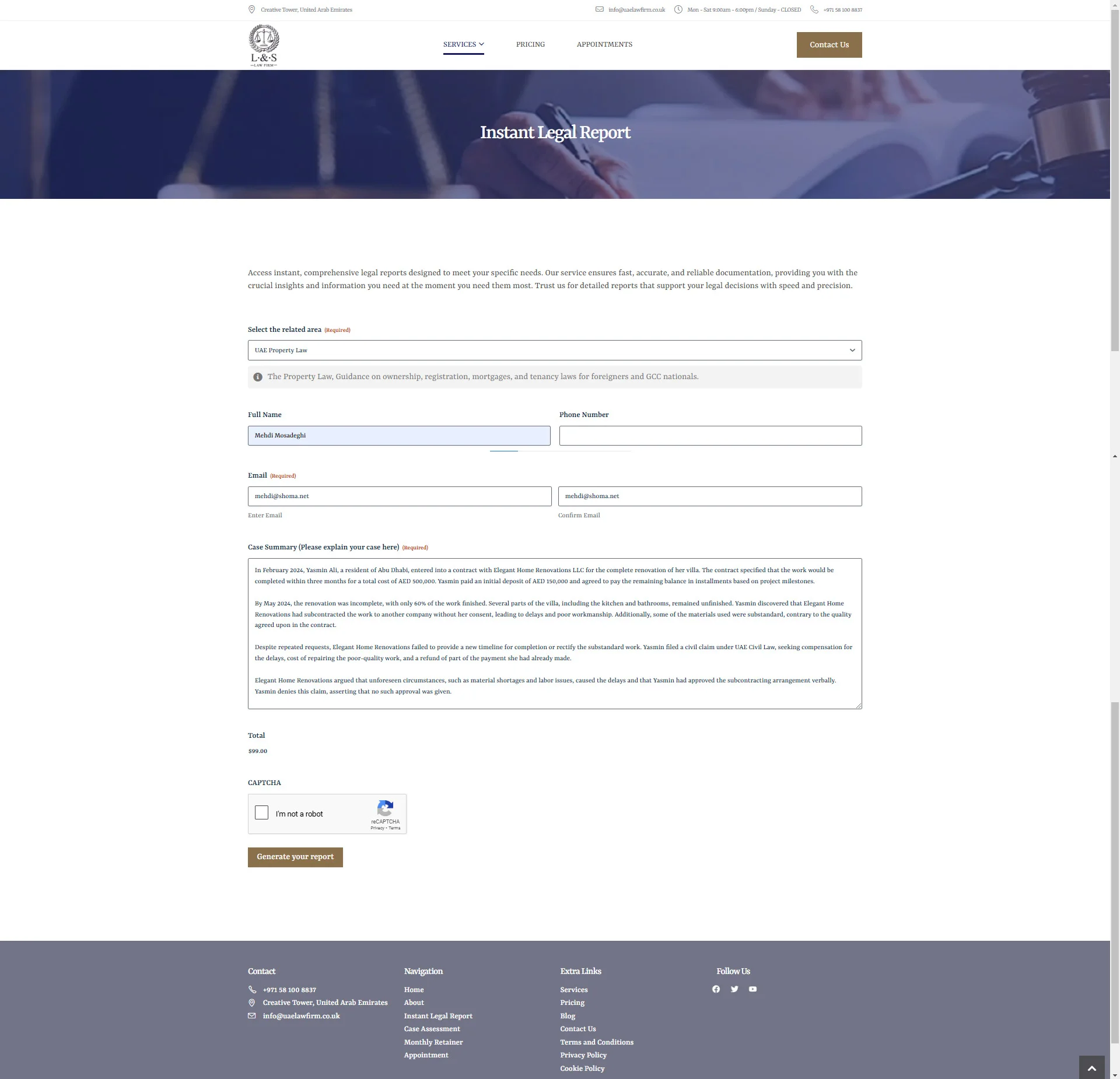The width and height of the screenshot is (1120, 1079).
Task: Click the reCAPTCHA logo icon
Action: [x=385, y=808]
